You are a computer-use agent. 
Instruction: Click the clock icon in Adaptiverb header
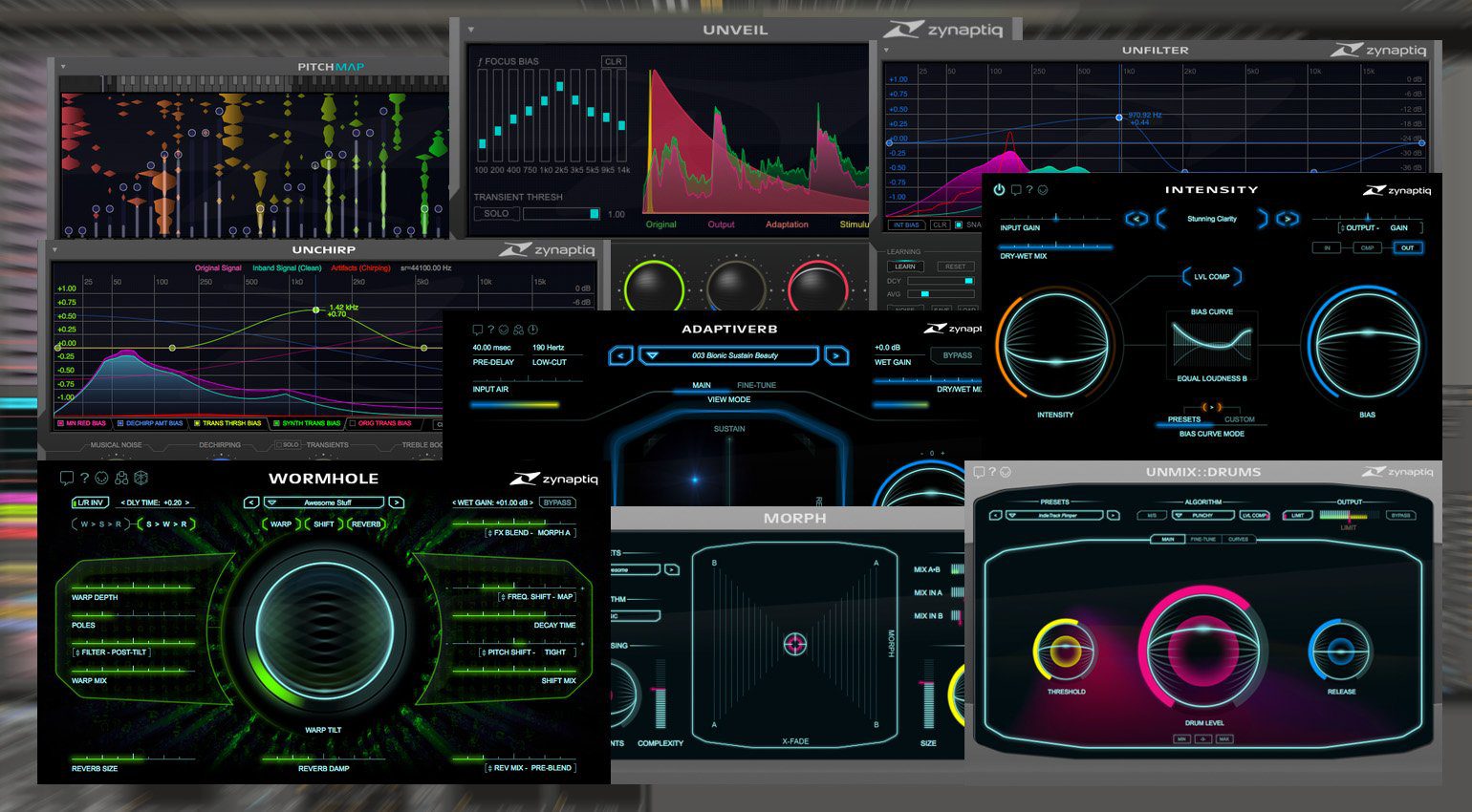pos(532,330)
